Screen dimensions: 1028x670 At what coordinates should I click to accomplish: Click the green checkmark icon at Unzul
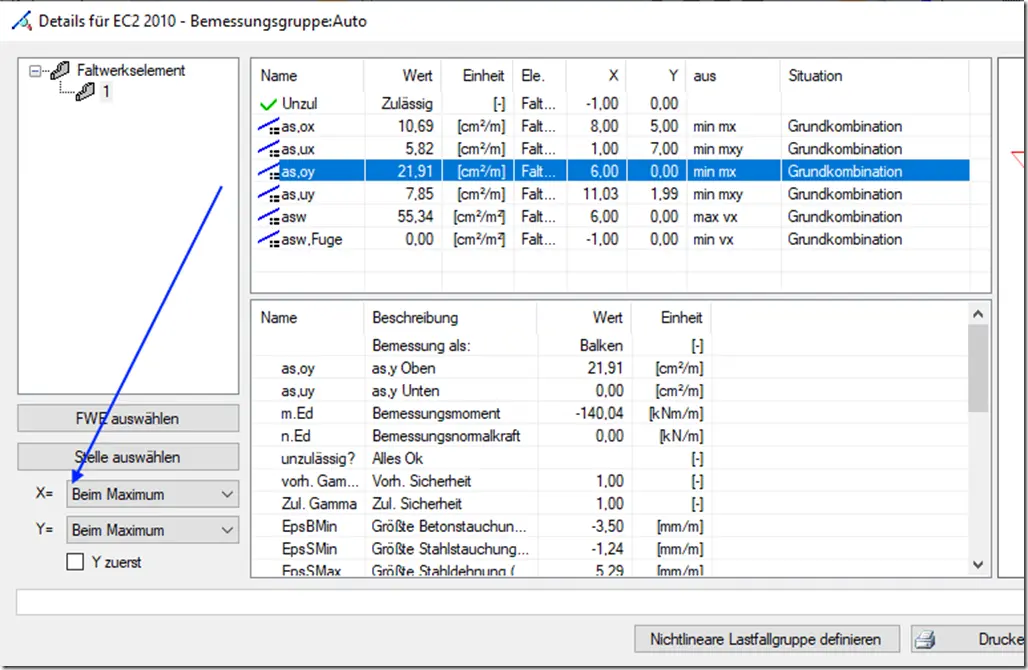pyautogui.click(x=268, y=104)
